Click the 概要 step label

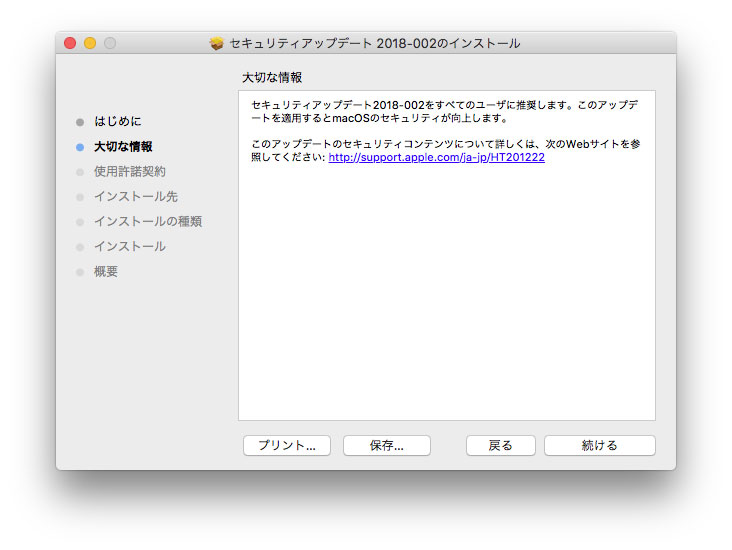click(x=106, y=272)
